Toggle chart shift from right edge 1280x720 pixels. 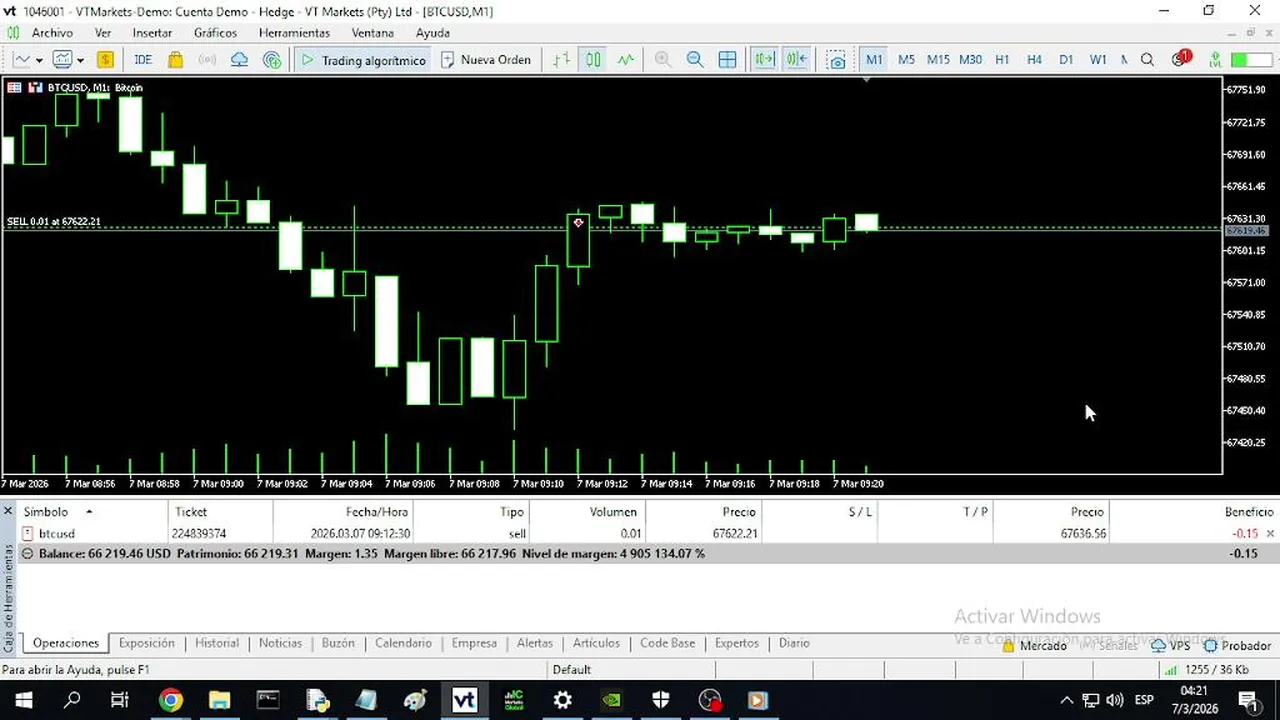point(796,60)
